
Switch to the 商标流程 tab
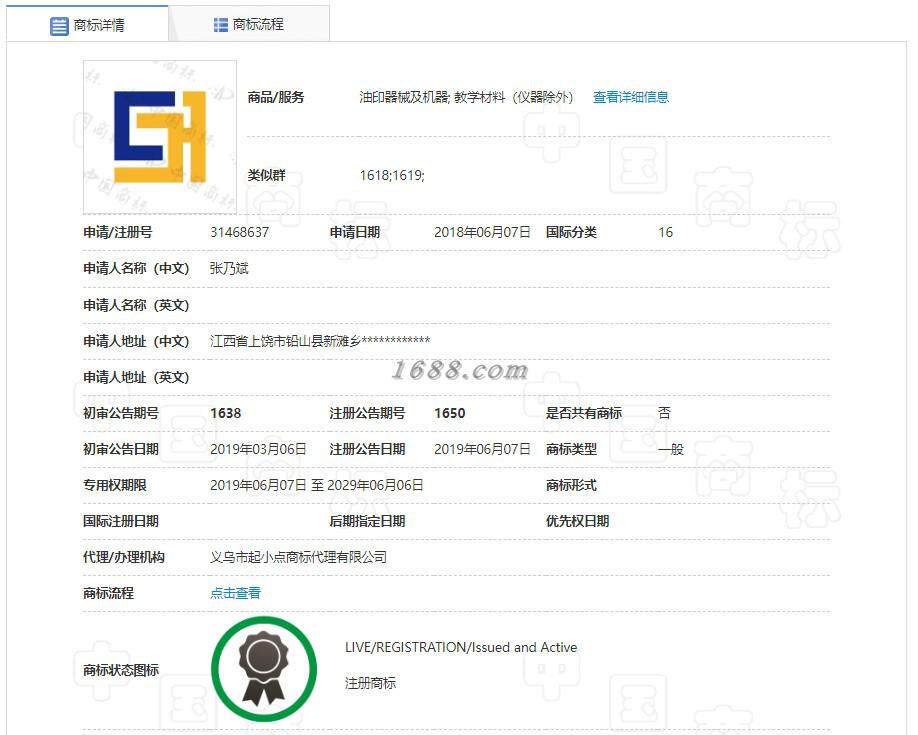[x=249, y=24]
